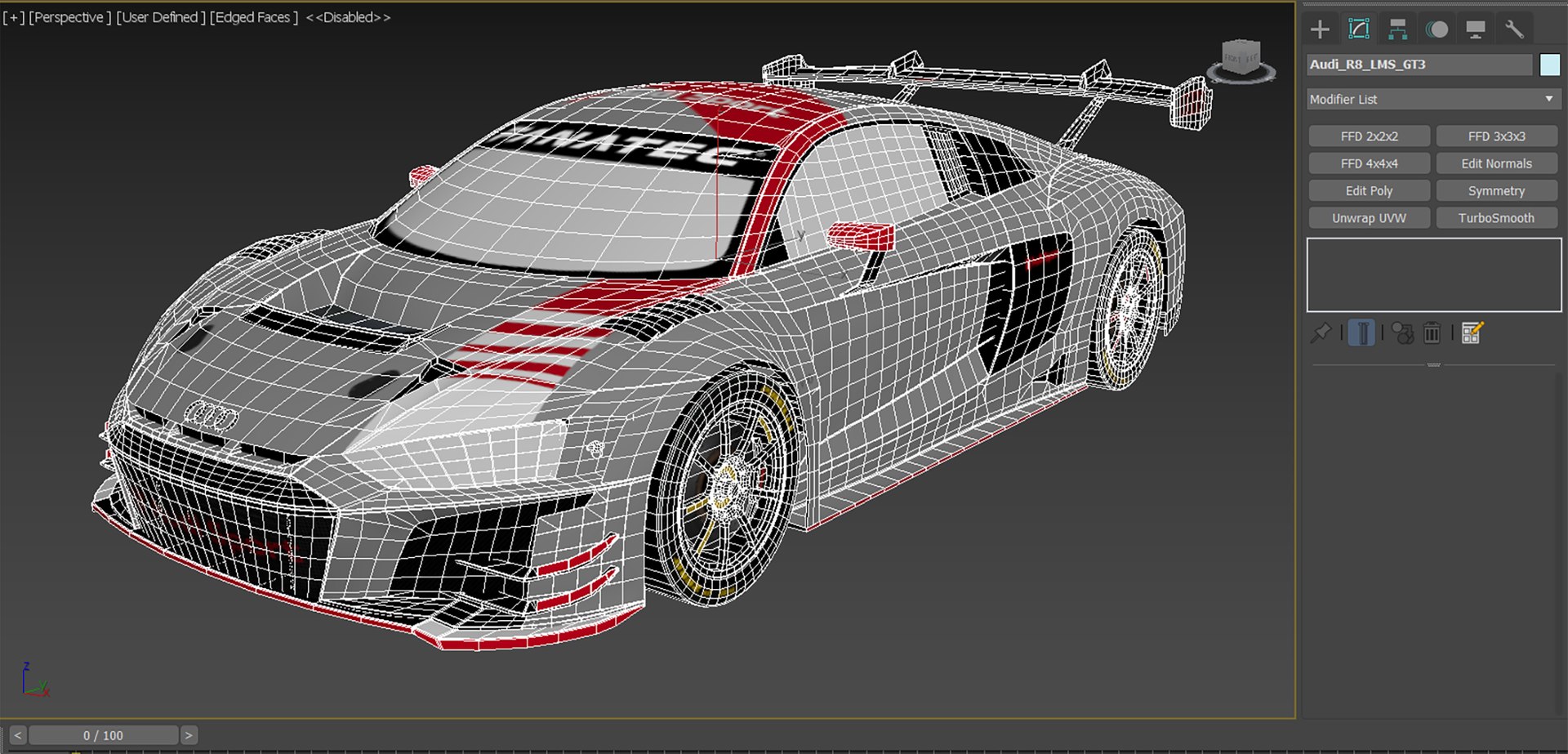Click the <<Disabled>> viewport label
1568x754 pixels.
click(348, 17)
